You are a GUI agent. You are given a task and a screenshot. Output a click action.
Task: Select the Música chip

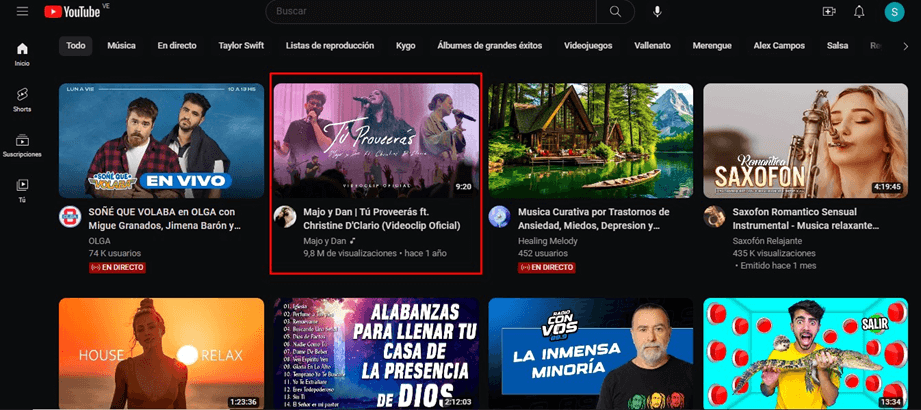[122, 46]
